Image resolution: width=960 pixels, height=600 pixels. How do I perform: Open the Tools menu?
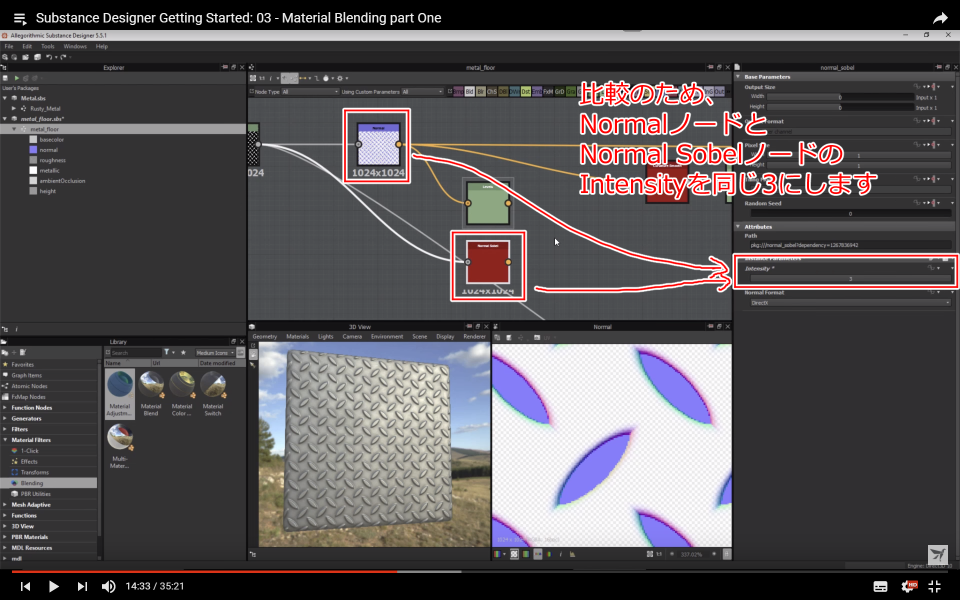pos(48,47)
